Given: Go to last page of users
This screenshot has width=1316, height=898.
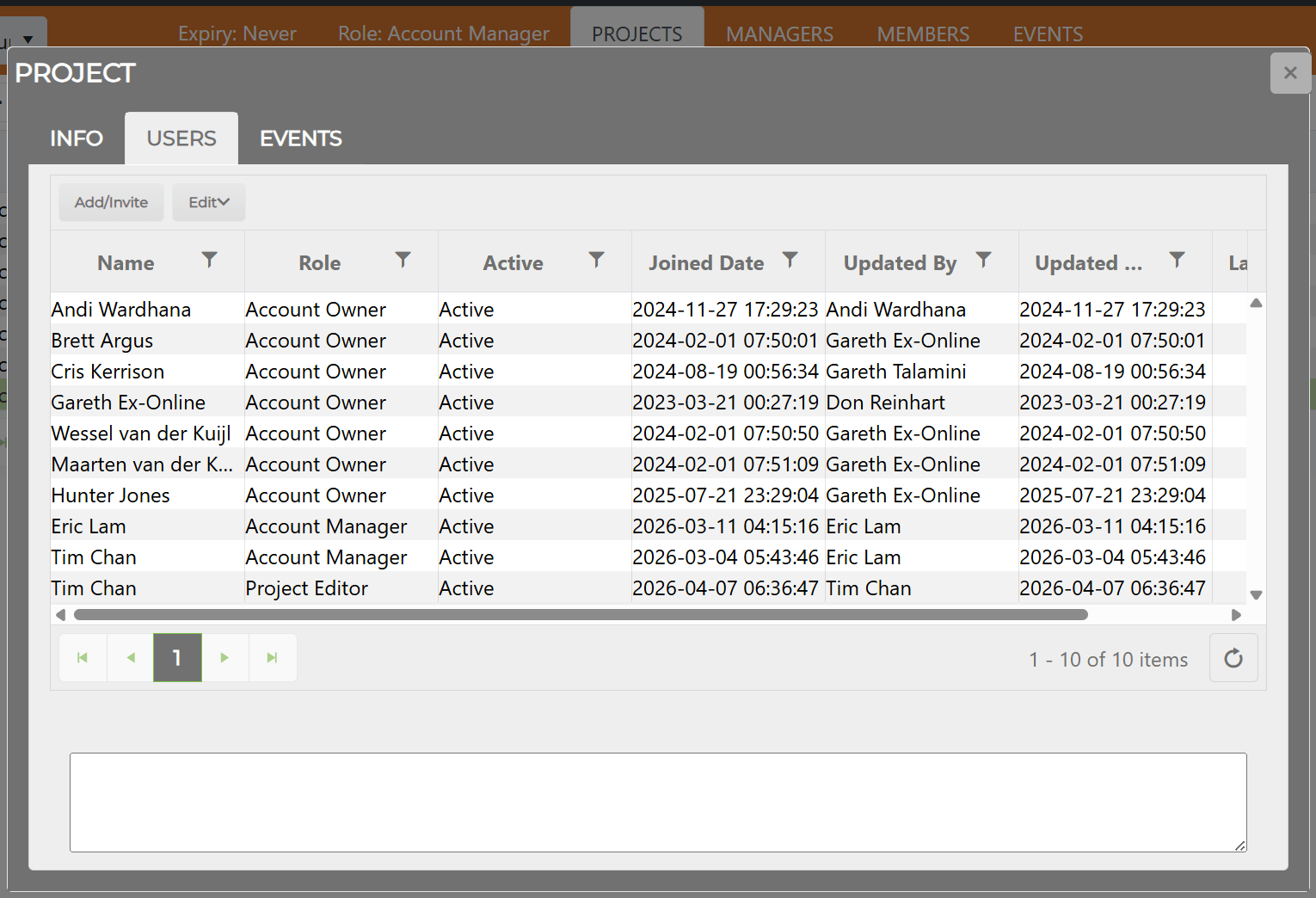Looking at the screenshot, I should [273, 658].
